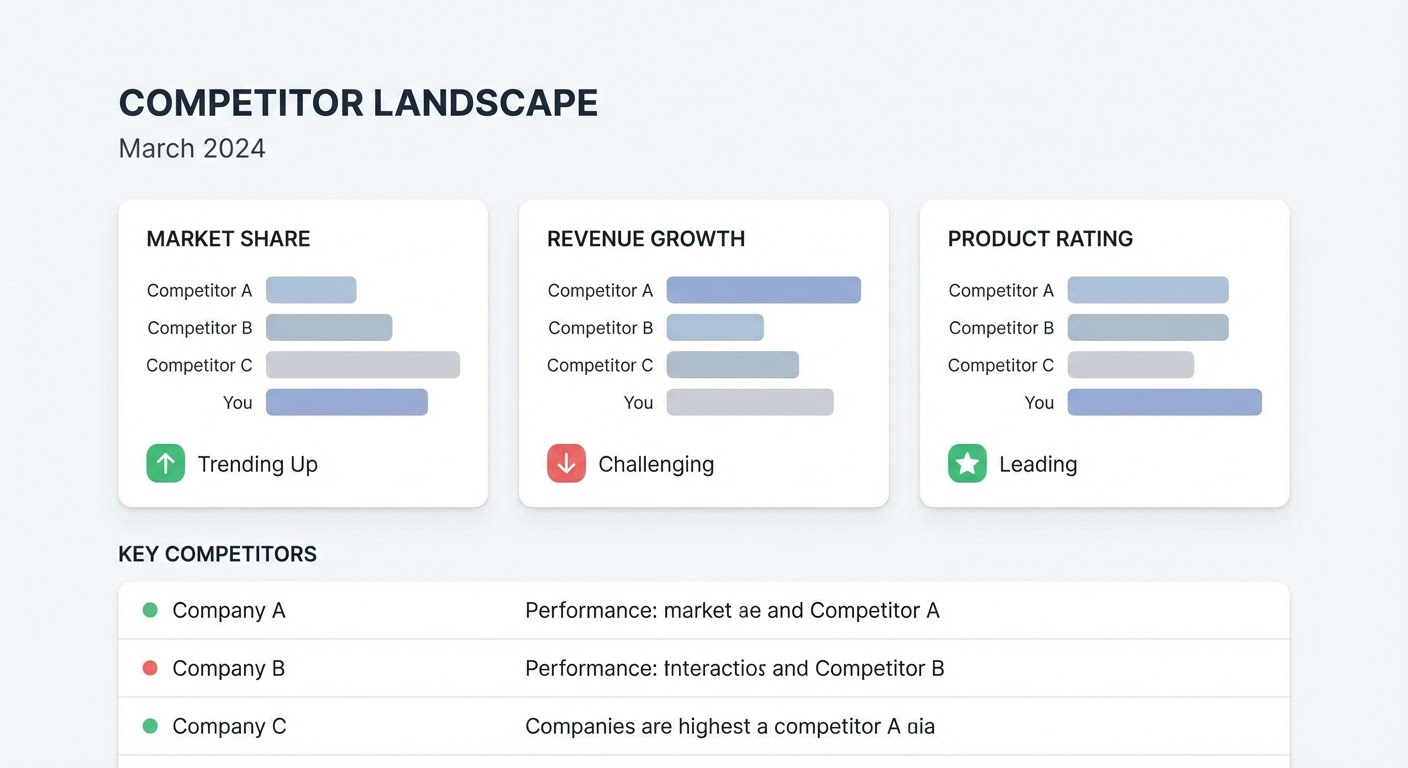Click the Product Rating card title

1040,239
